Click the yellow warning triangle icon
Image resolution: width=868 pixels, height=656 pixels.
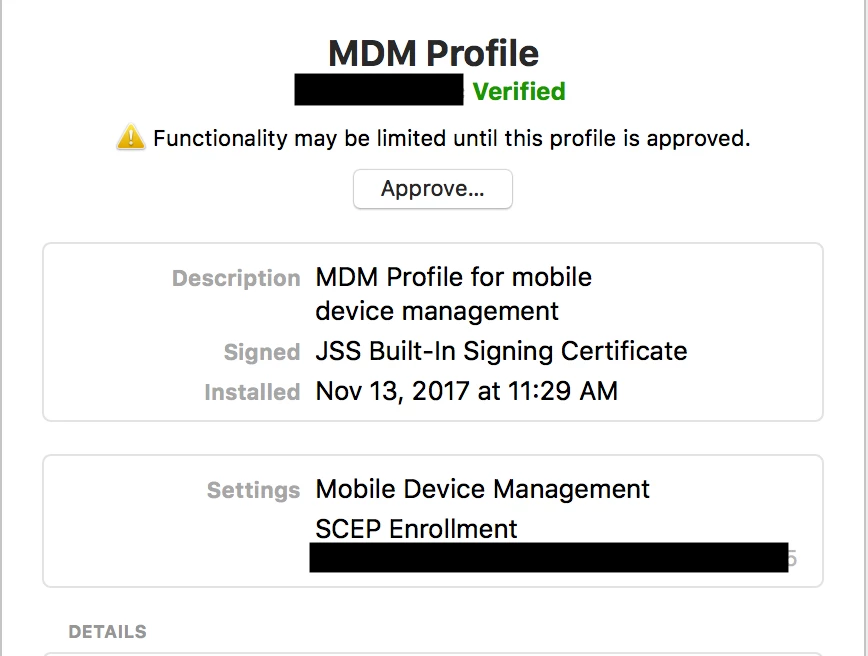tap(131, 137)
